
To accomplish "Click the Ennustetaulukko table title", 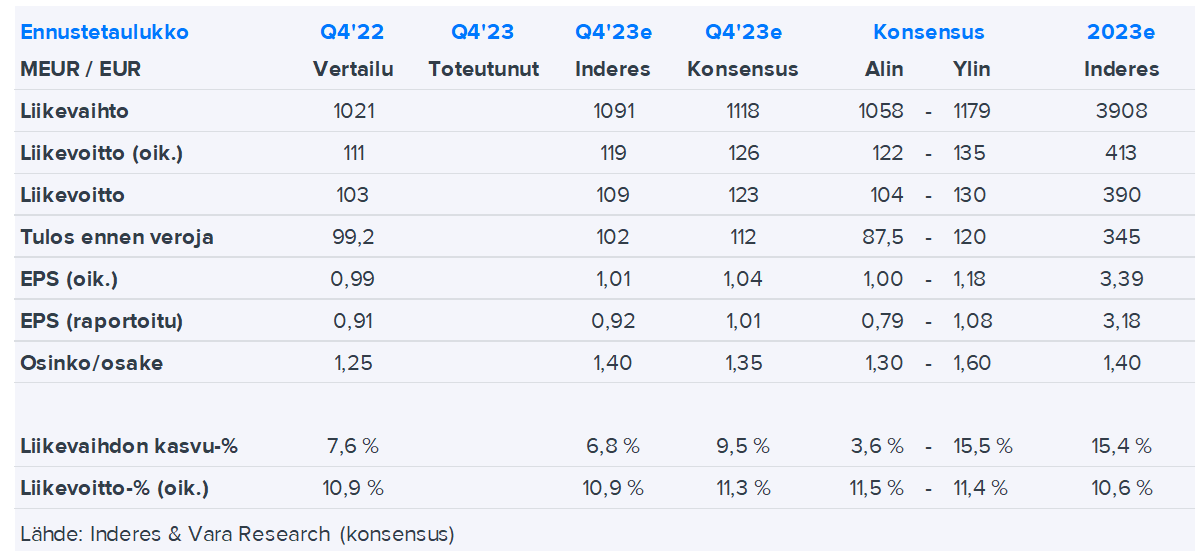I will pyautogui.click(x=104, y=32).
